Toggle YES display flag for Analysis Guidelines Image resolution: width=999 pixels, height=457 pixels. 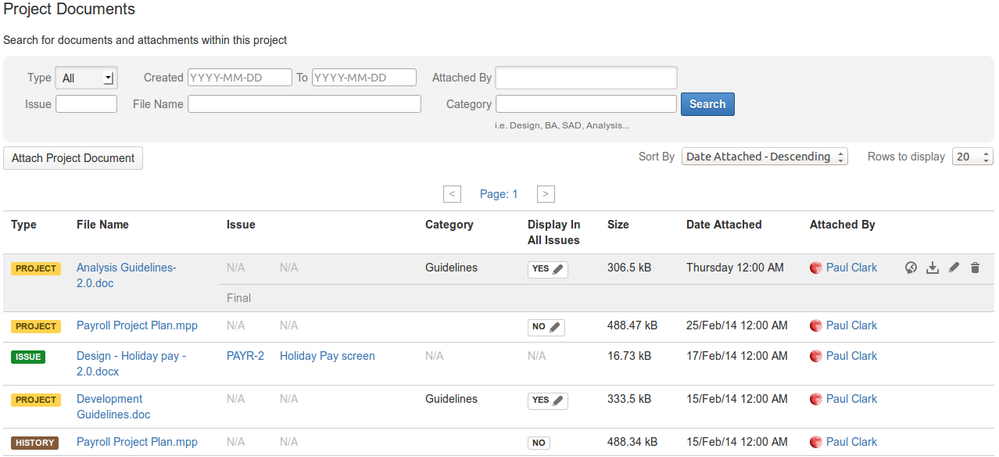547,269
